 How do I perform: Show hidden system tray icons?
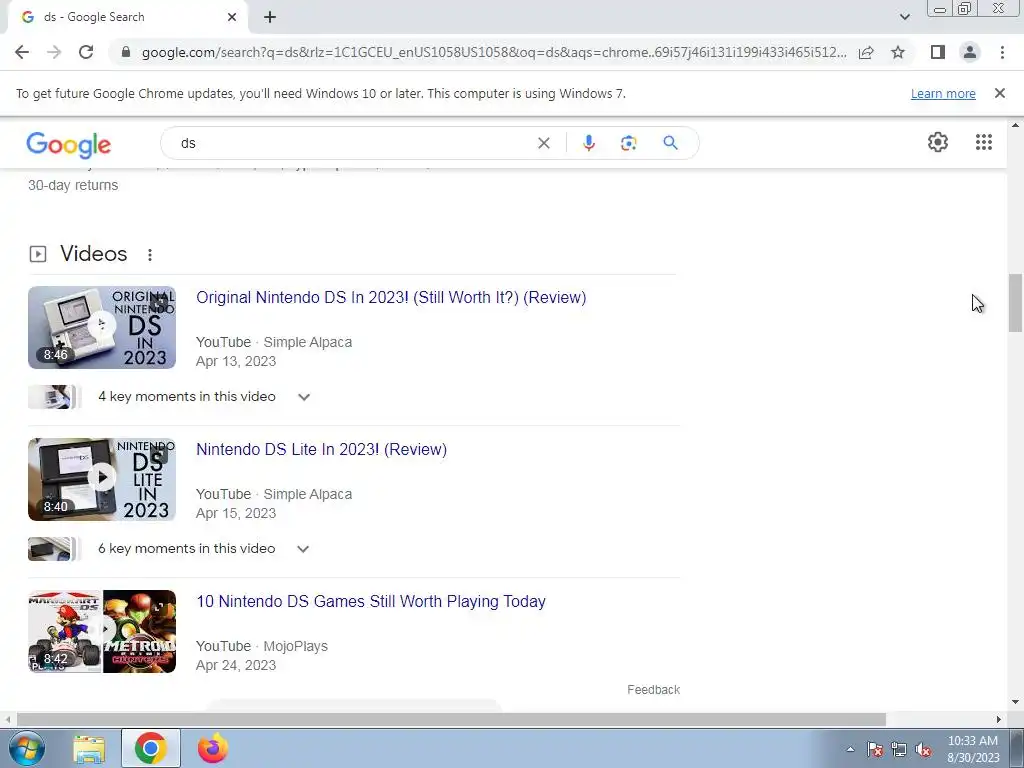[x=850, y=749]
